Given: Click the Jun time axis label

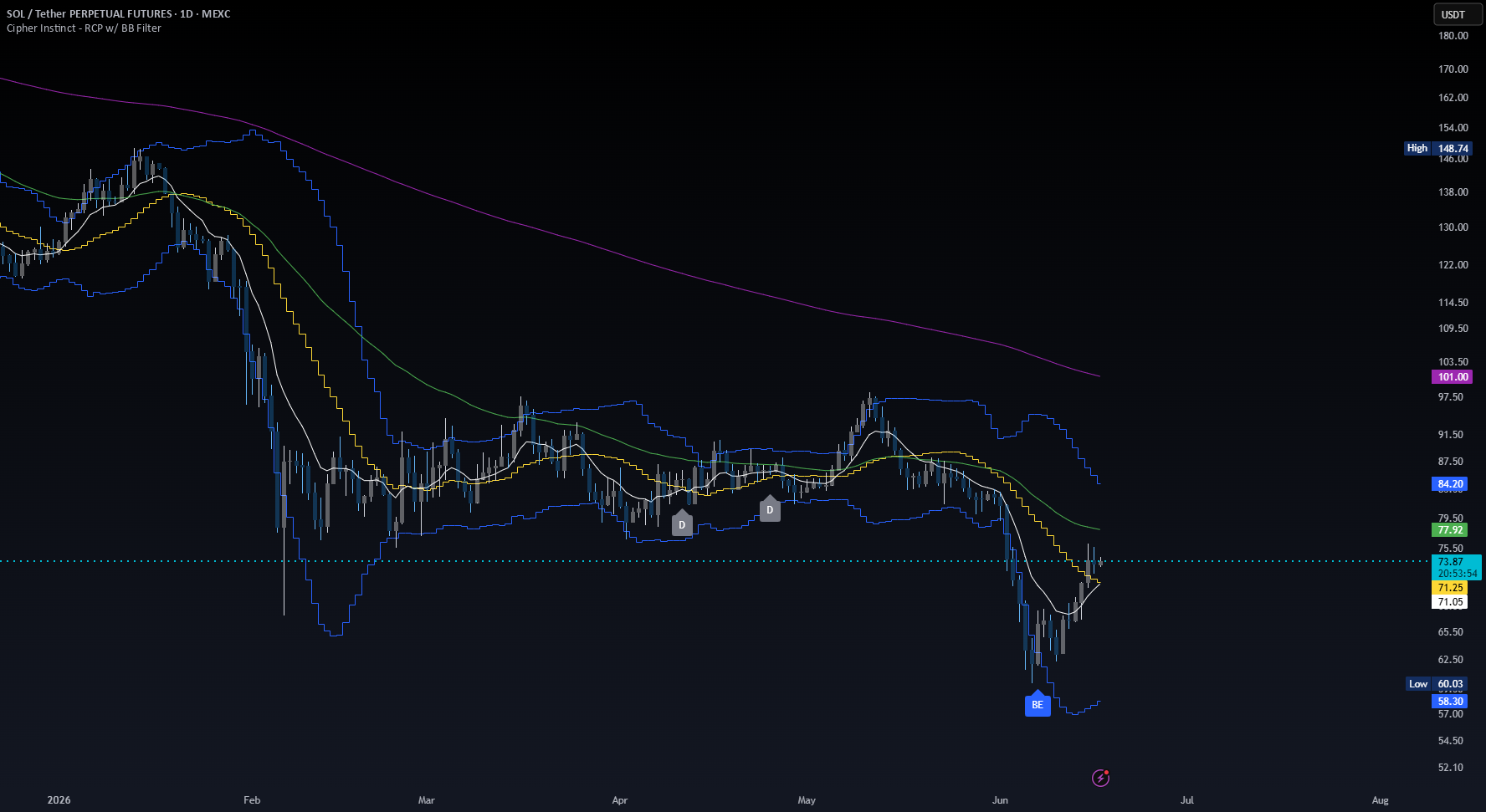Looking at the screenshot, I should tap(1000, 799).
